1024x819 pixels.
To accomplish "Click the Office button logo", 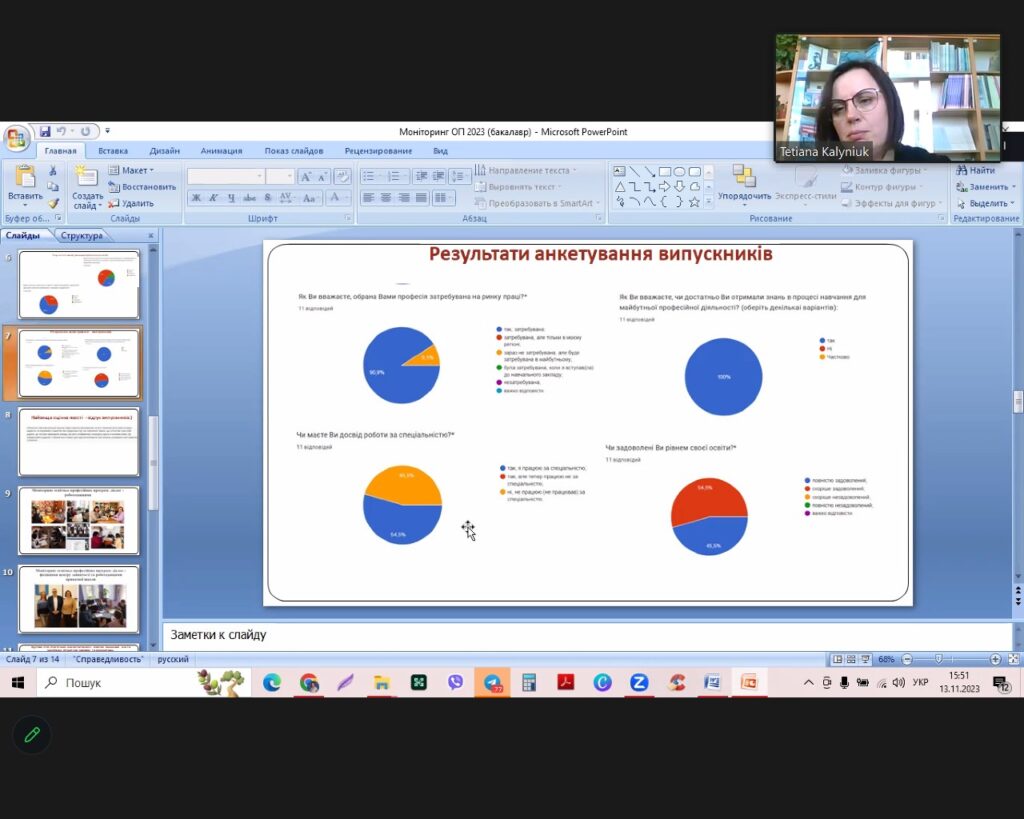I will [16, 137].
